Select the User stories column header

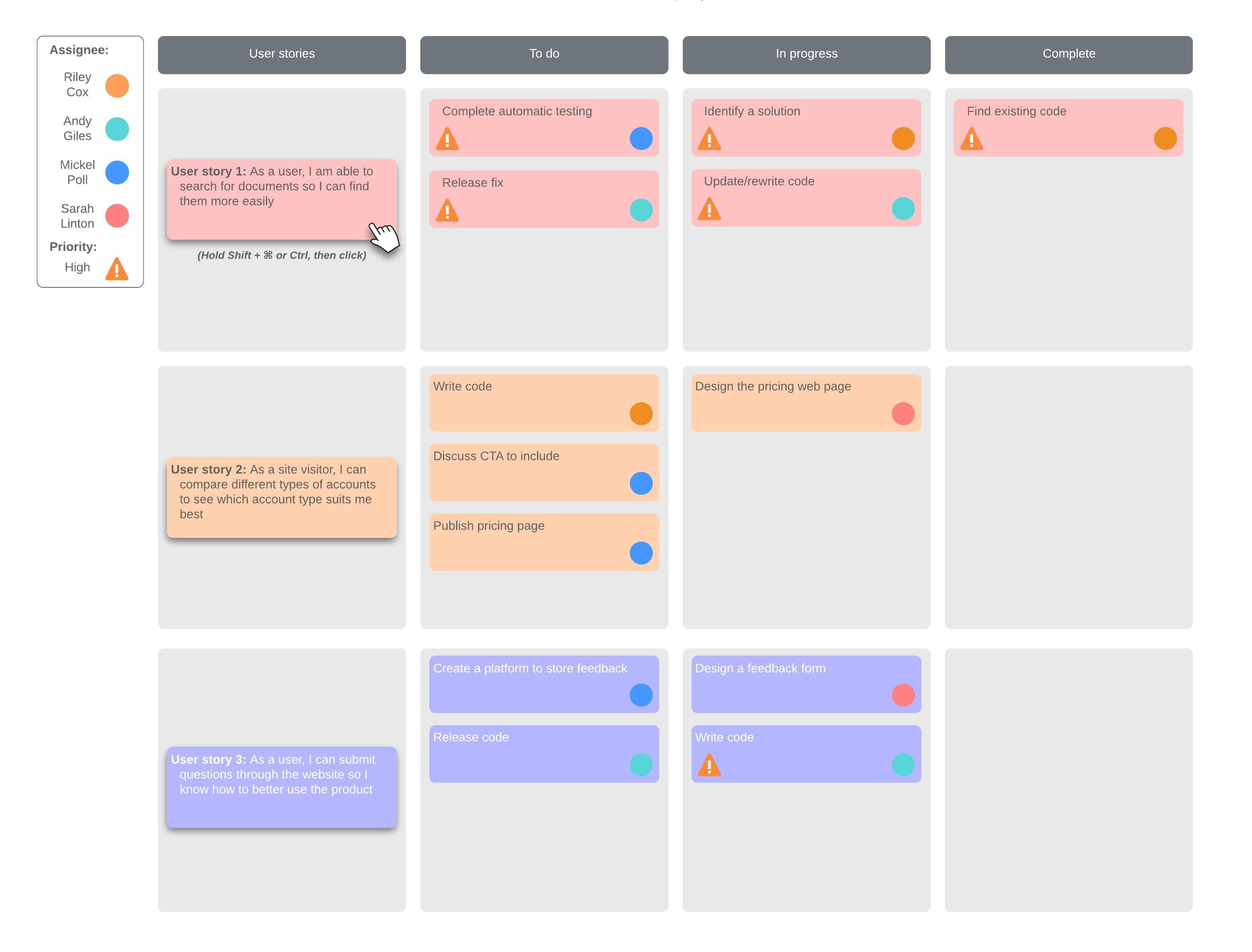(x=281, y=54)
